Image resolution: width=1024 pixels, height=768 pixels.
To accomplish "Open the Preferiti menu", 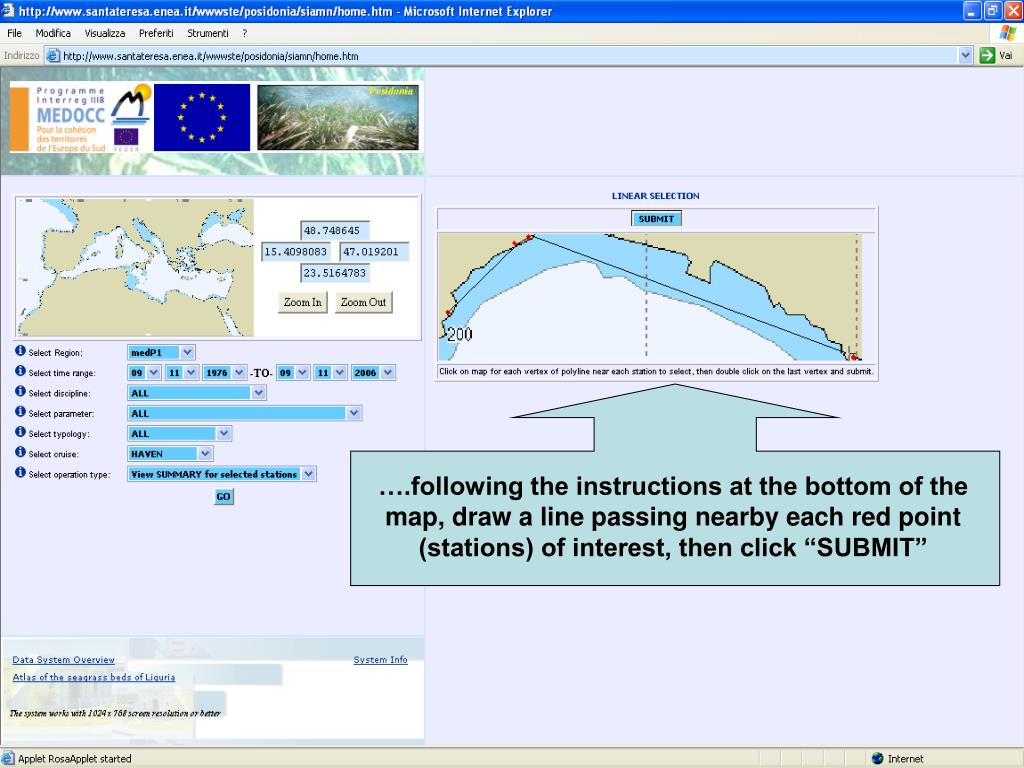I will coord(156,33).
